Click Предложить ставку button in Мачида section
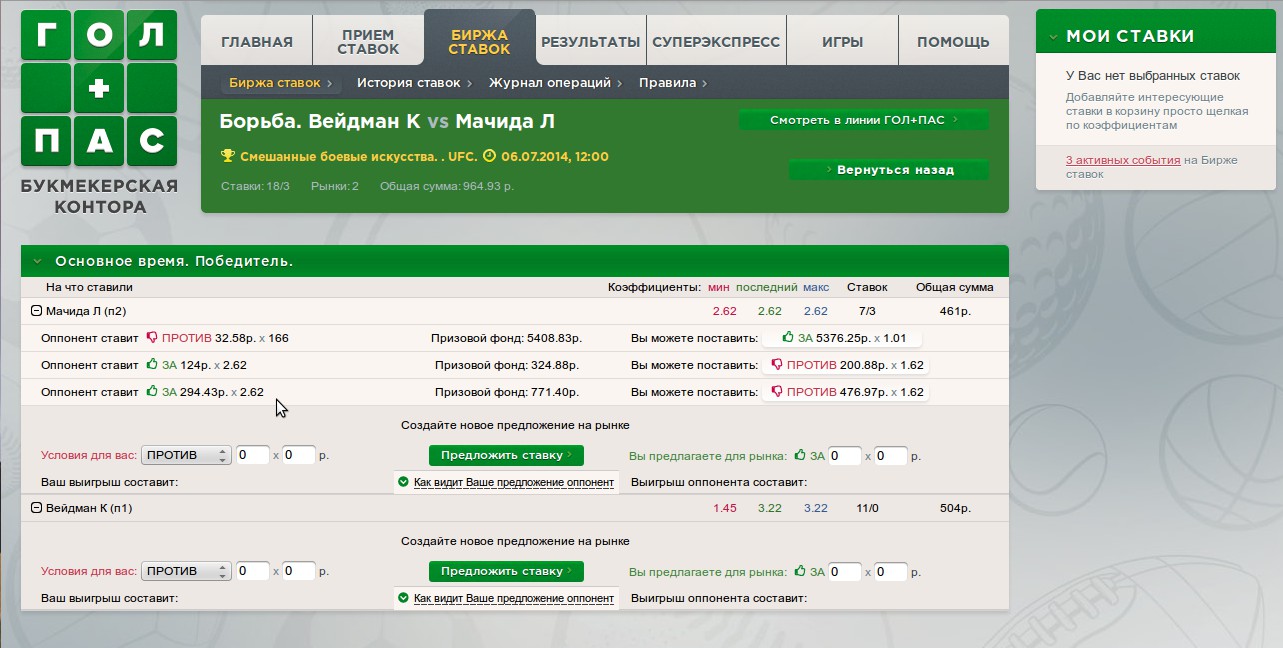The image size is (1283, 648). coord(506,455)
